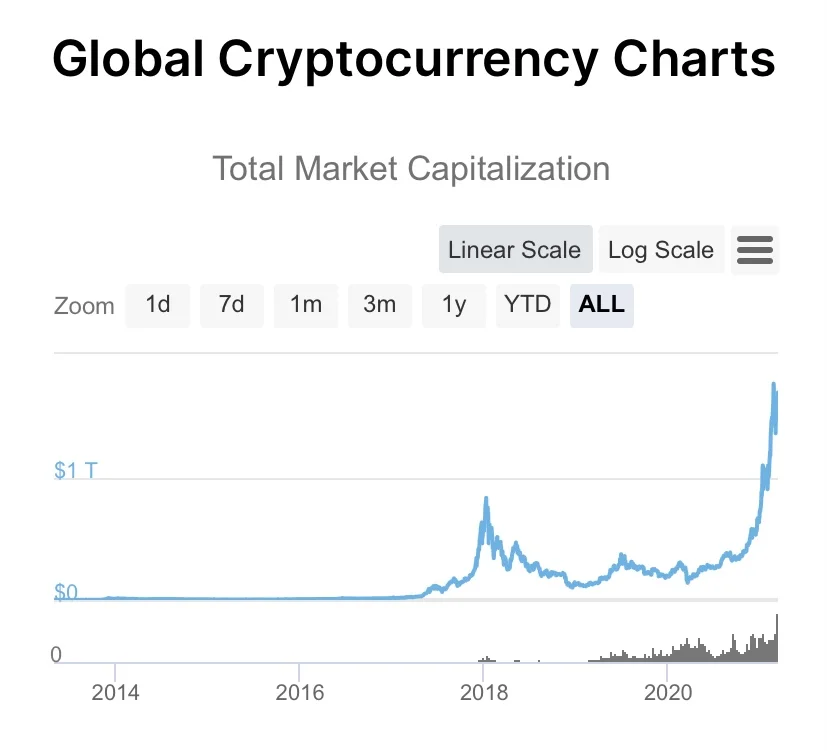
Task: Click the 2018 timeline label
Action: pyautogui.click(x=484, y=692)
